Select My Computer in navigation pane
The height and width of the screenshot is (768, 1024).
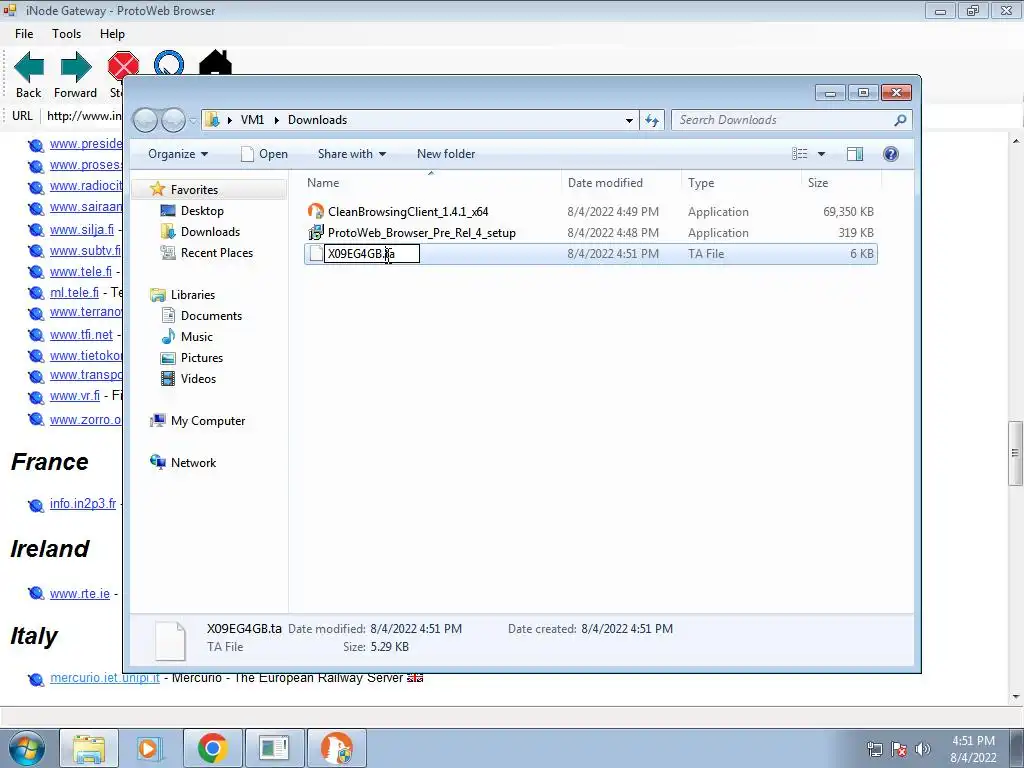(x=208, y=421)
